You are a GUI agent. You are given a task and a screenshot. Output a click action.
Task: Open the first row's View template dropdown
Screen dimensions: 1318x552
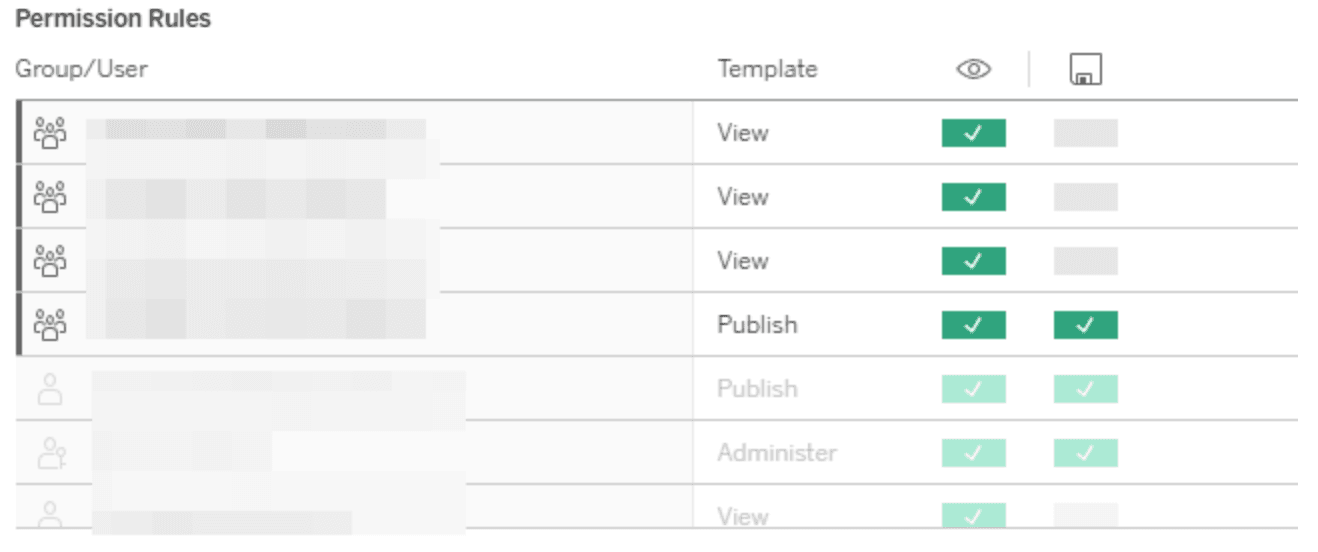tap(743, 133)
